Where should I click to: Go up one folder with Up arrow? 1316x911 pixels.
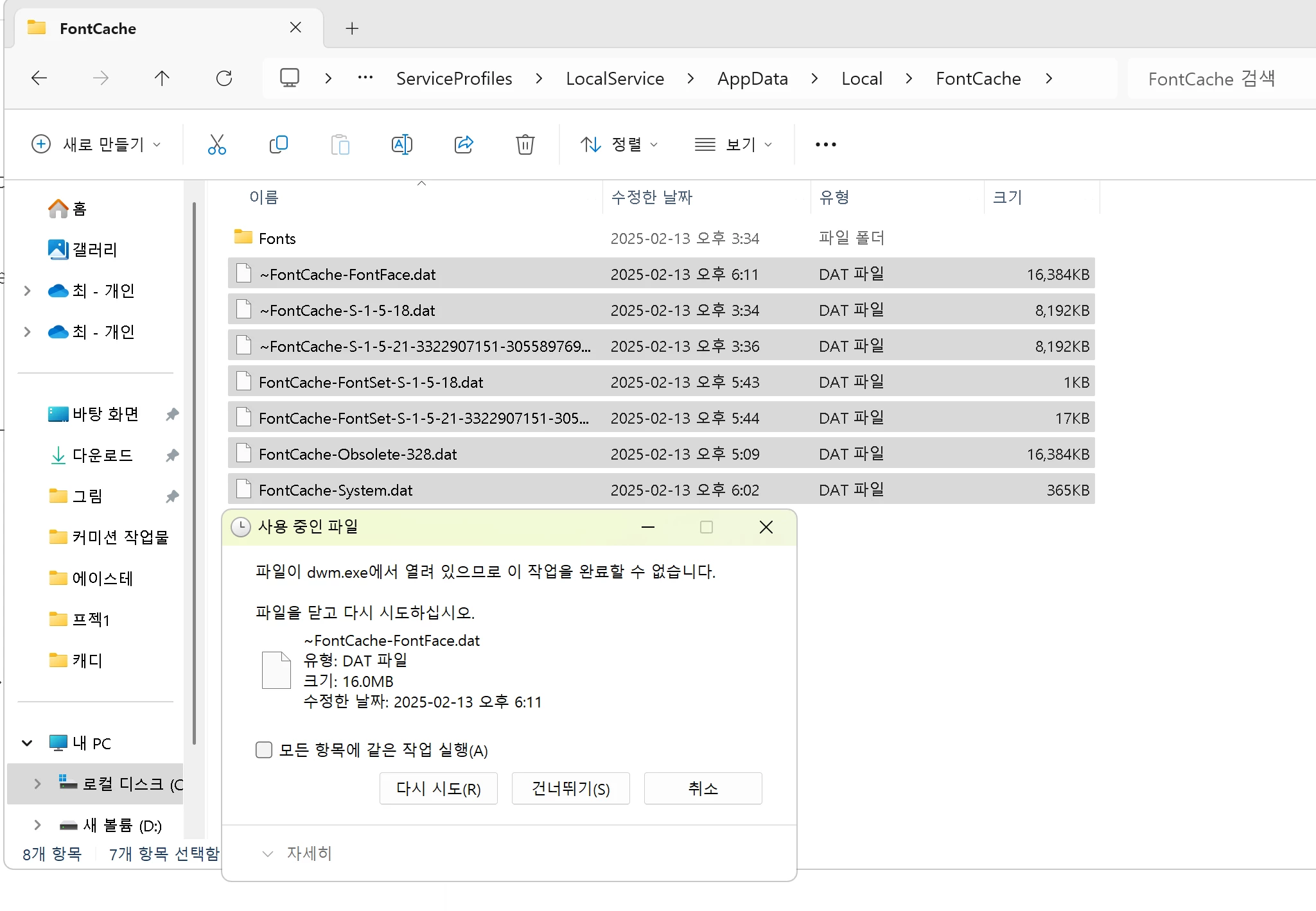click(162, 78)
